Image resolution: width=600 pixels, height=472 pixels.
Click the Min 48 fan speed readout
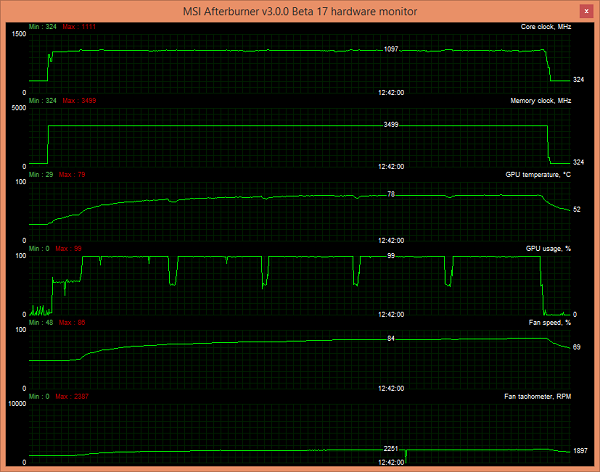tap(41, 322)
